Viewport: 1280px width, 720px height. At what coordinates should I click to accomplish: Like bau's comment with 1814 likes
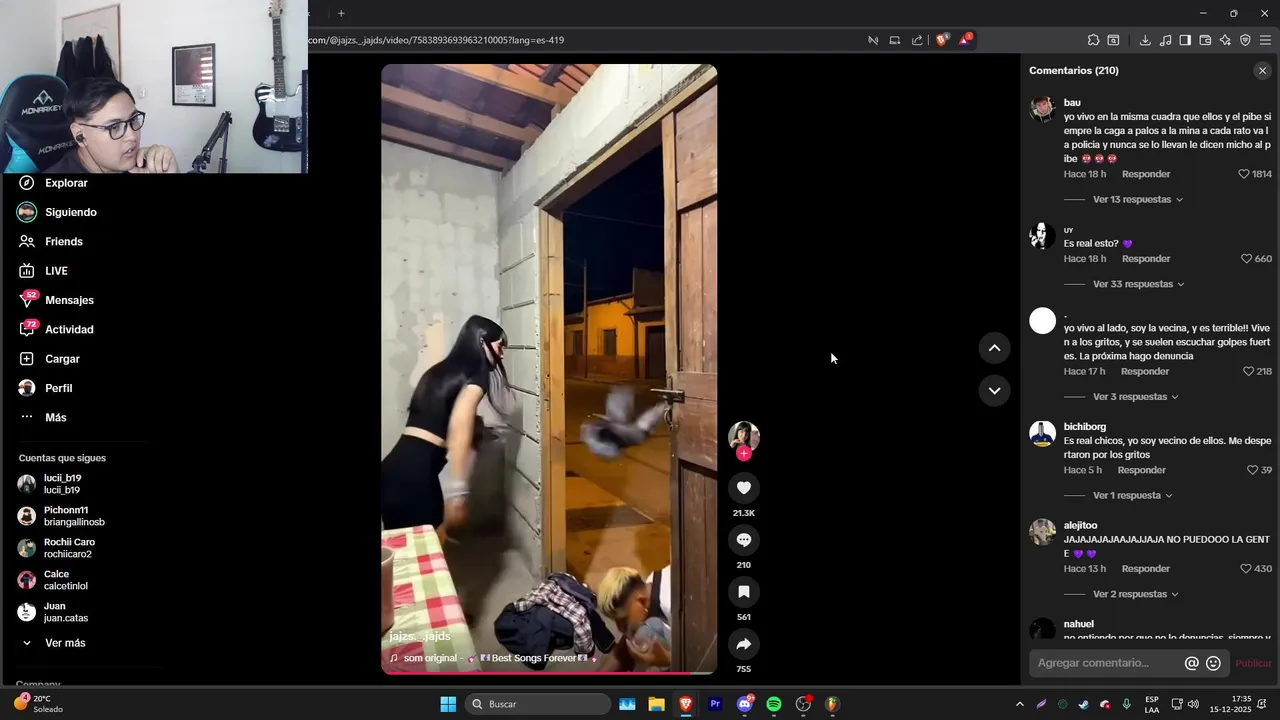1244,174
